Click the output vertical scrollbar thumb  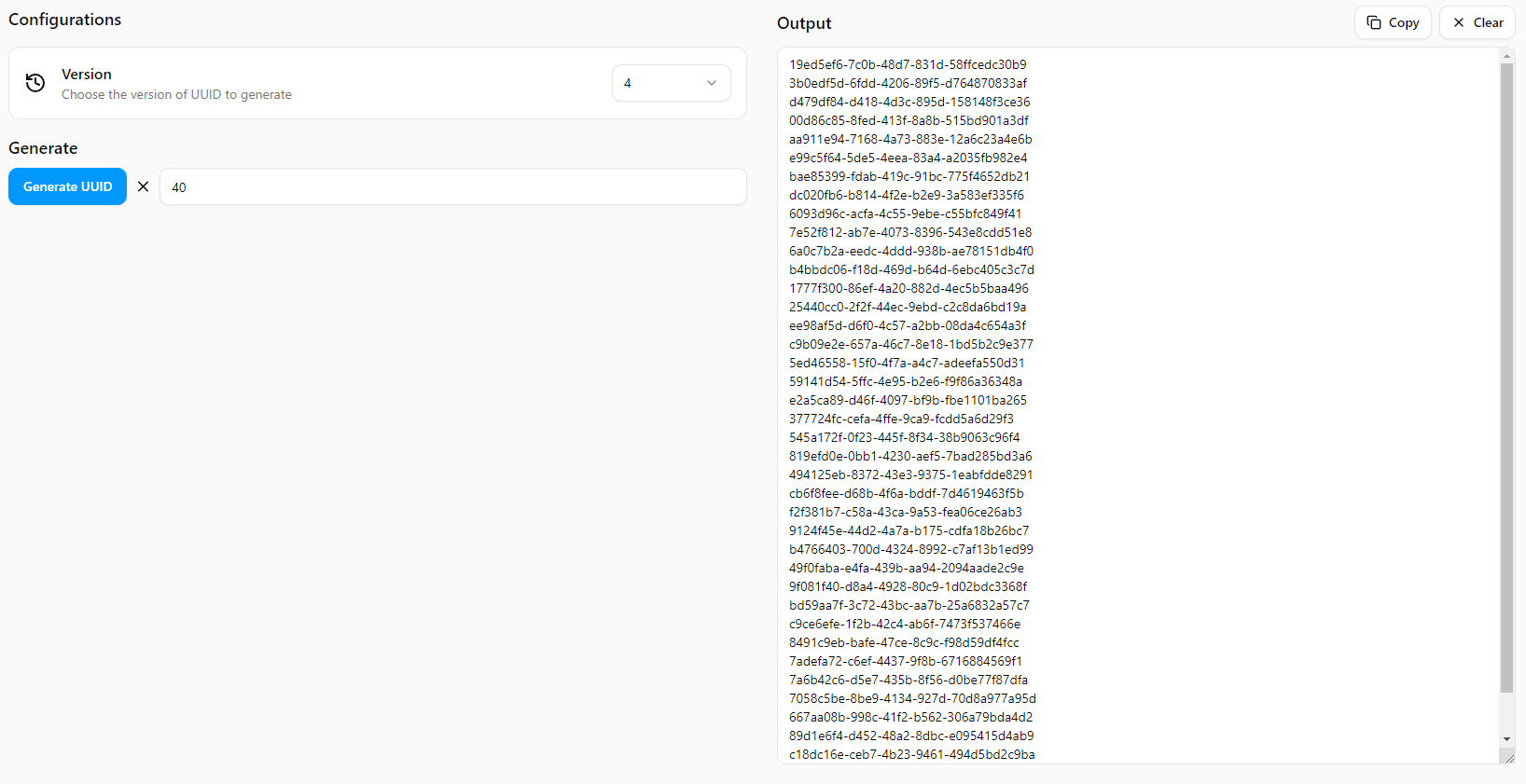click(x=1506, y=373)
